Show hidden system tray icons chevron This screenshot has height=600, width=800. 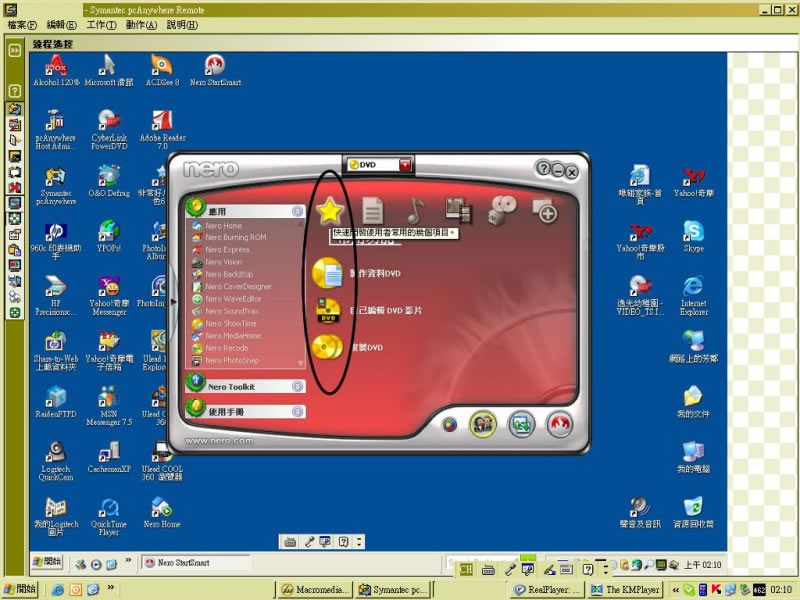coord(676,589)
